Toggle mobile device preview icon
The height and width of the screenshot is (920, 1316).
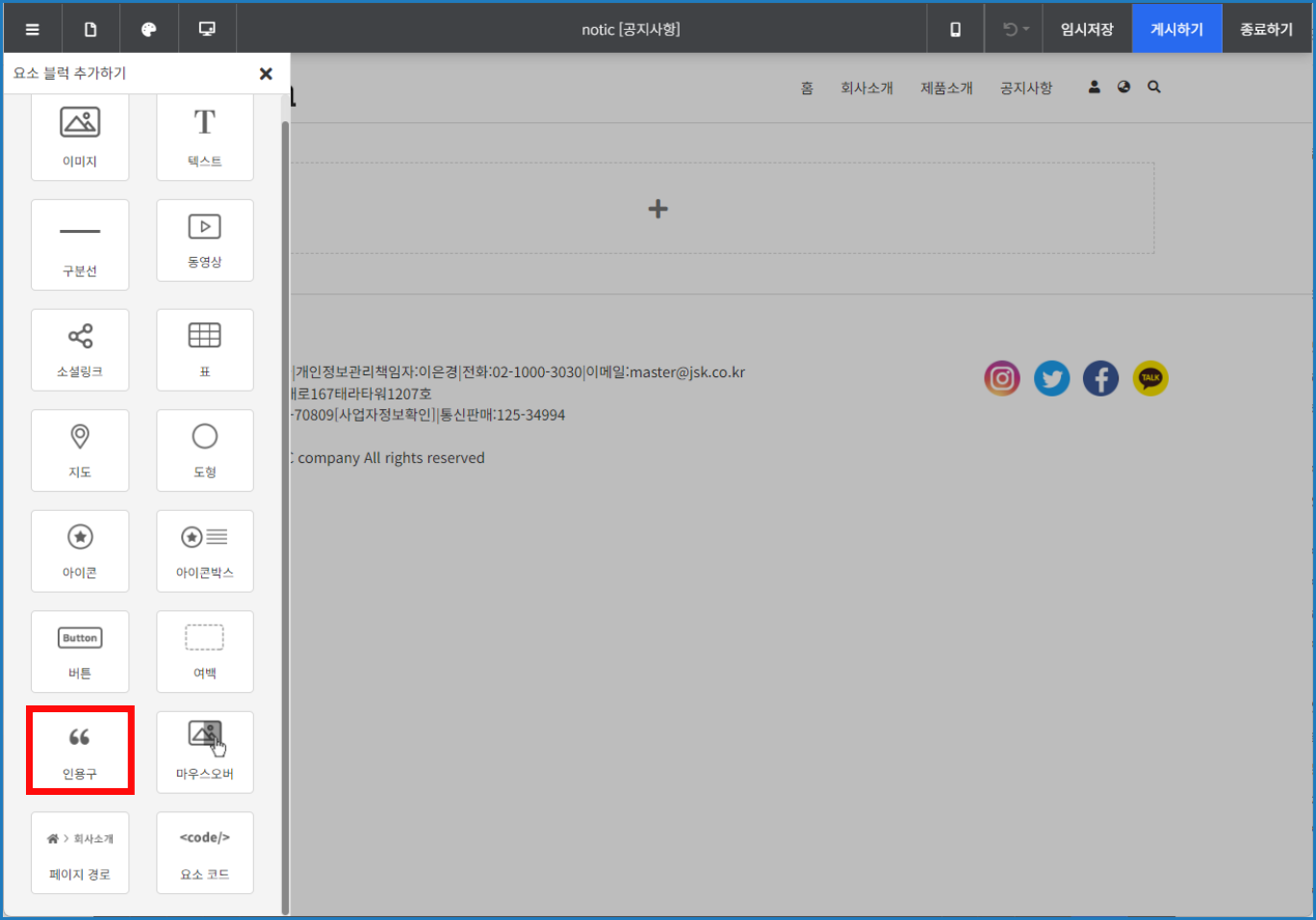coord(955,29)
